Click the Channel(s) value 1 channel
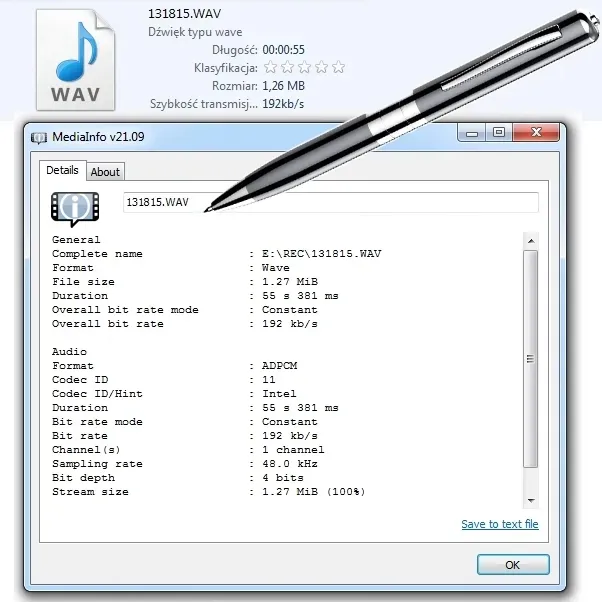Viewport: 602px width, 602px height. [x=293, y=450]
